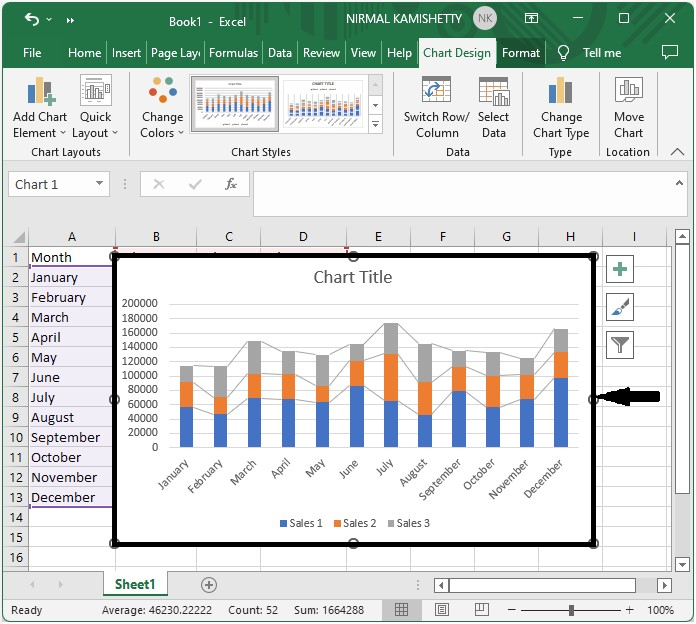The image size is (696, 624).
Task: Switch to the Insert tab
Action: [126, 53]
